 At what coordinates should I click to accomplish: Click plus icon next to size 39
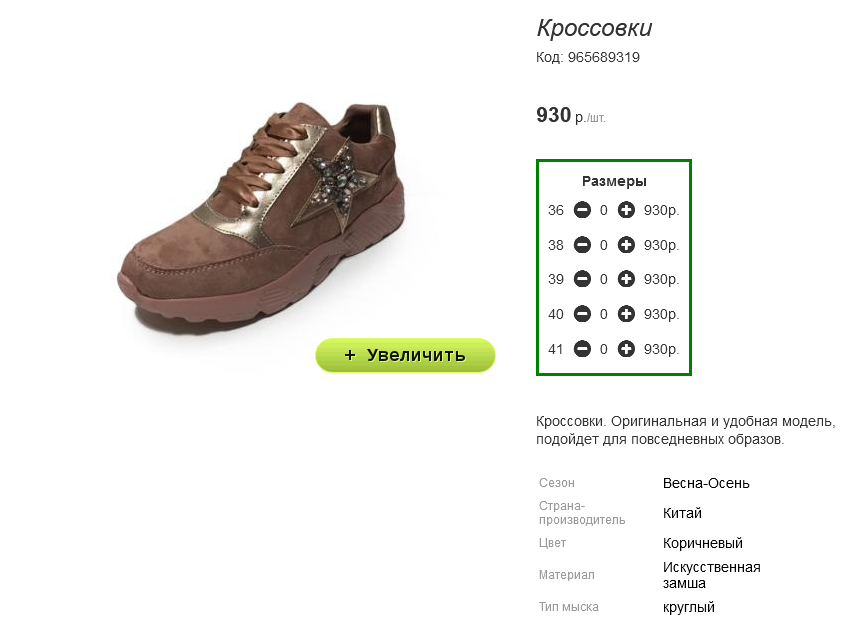(x=626, y=280)
